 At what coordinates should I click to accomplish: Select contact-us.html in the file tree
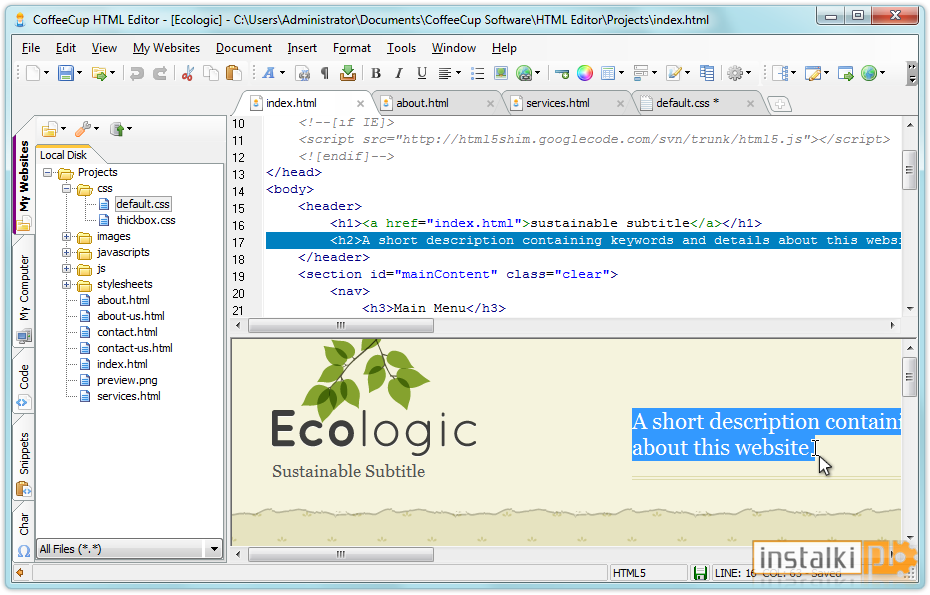pos(135,349)
